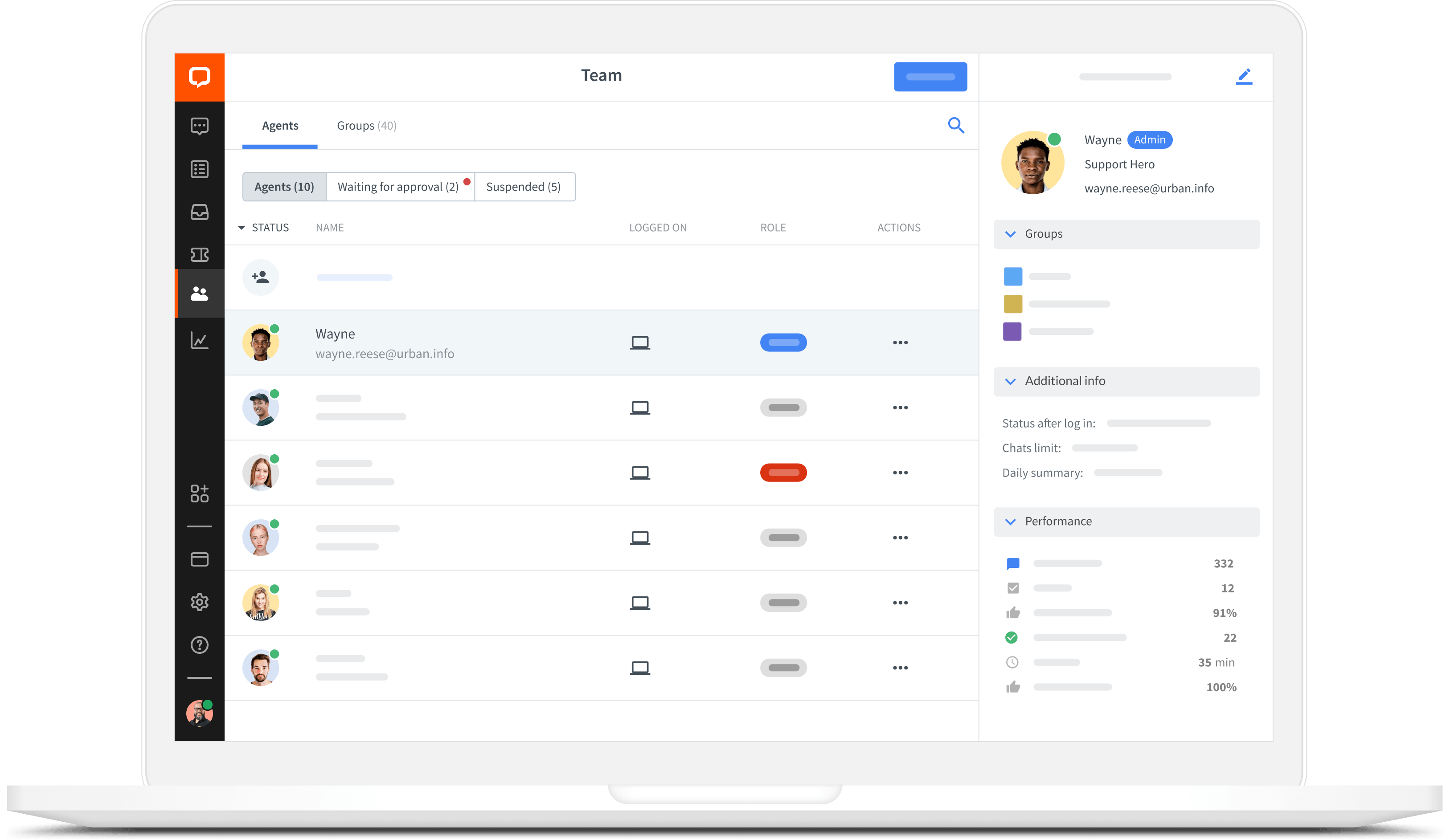Select the integrations/apps grid icon in sidebar

pyautogui.click(x=200, y=493)
